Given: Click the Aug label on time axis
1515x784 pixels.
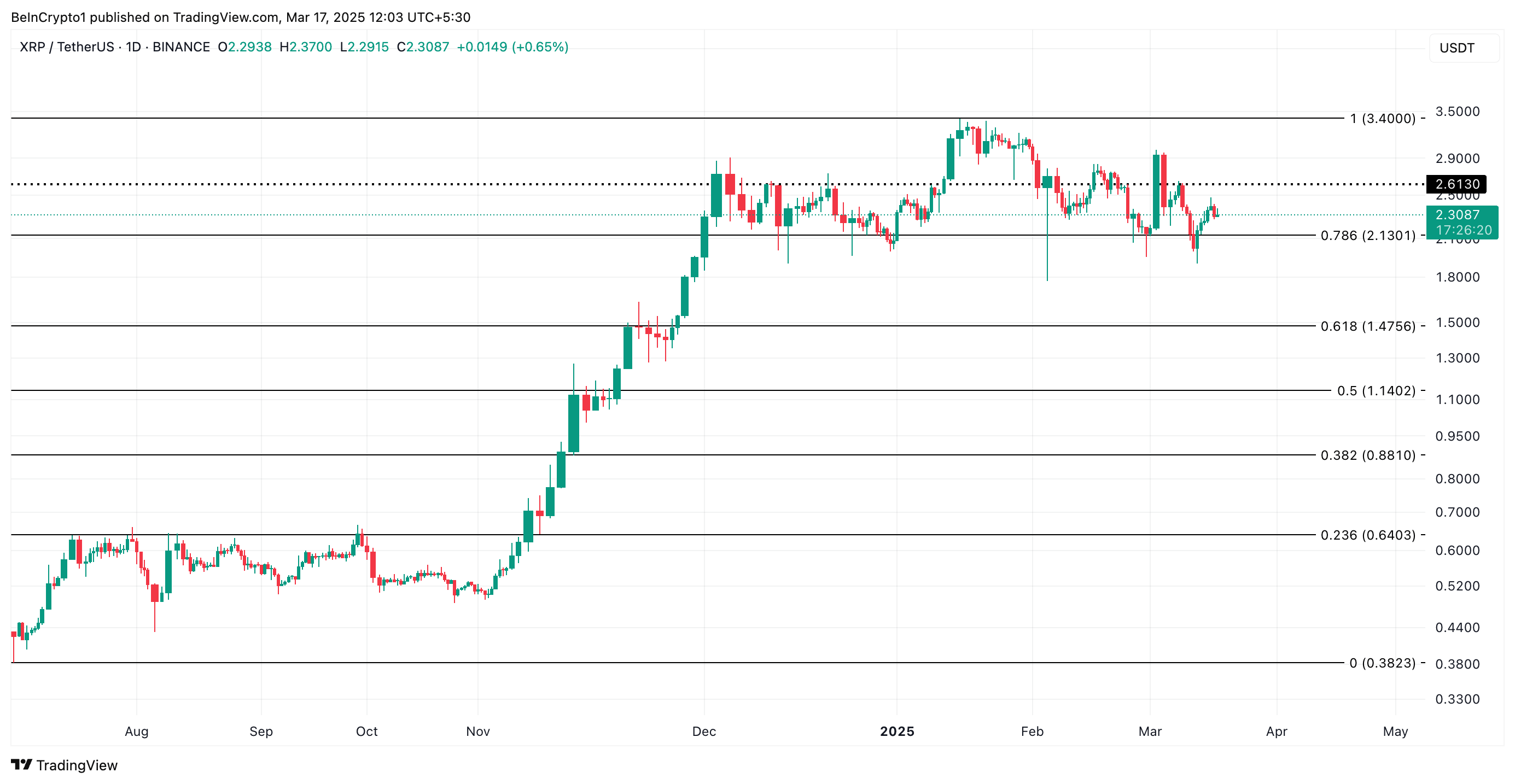Looking at the screenshot, I should [x=136, y=732].
